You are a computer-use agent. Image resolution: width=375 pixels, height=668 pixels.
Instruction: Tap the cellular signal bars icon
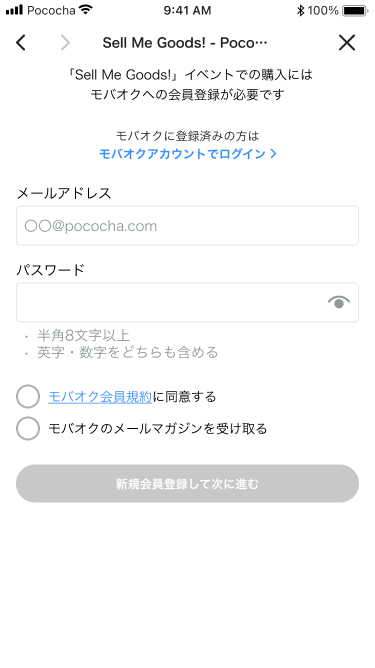click(x=14, y=10)
